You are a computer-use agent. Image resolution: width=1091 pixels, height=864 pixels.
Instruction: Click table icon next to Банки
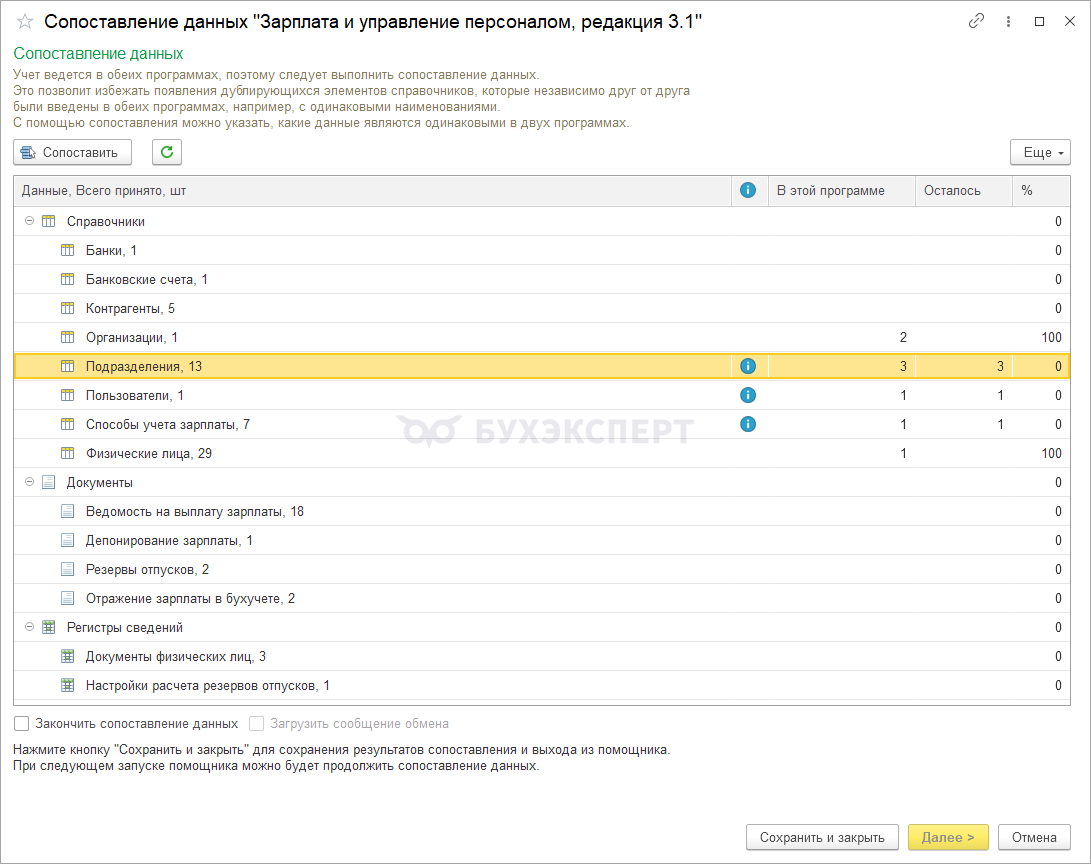[67, 250]
